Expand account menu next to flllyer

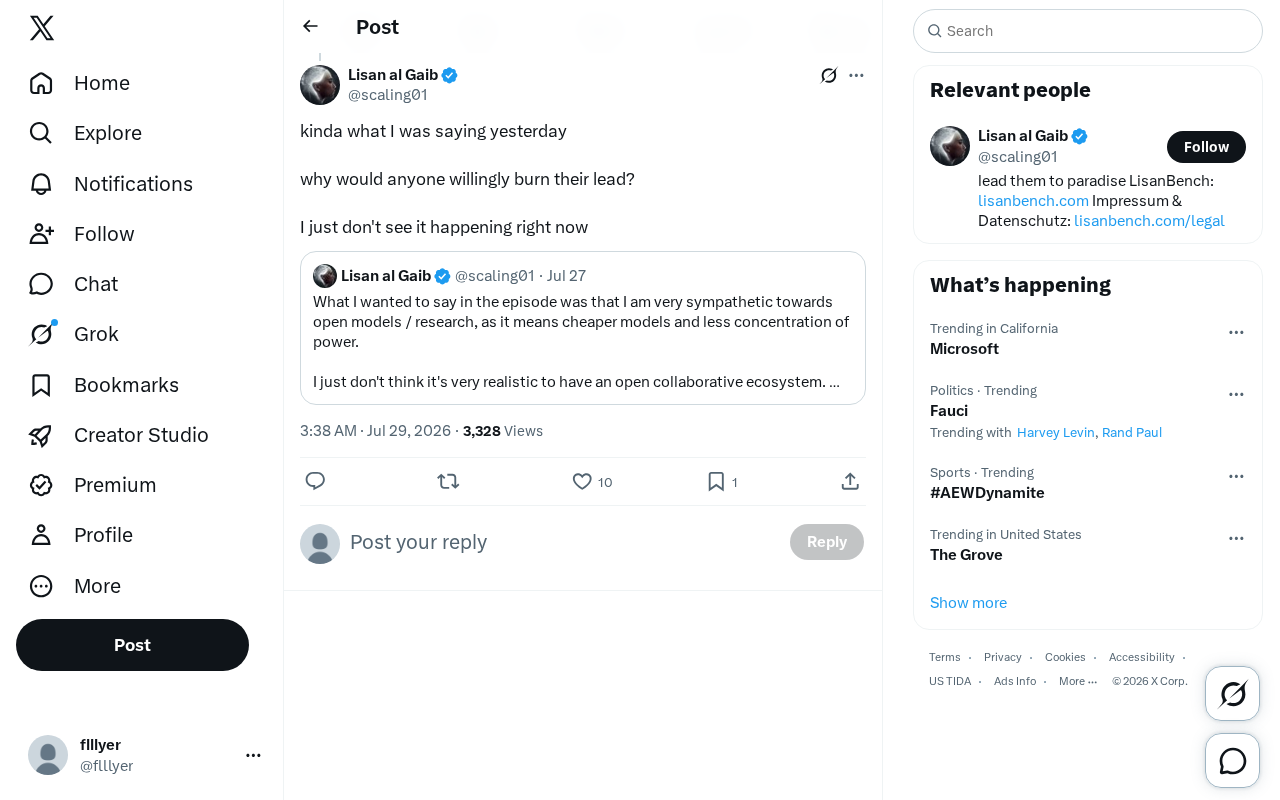[253, 755]
